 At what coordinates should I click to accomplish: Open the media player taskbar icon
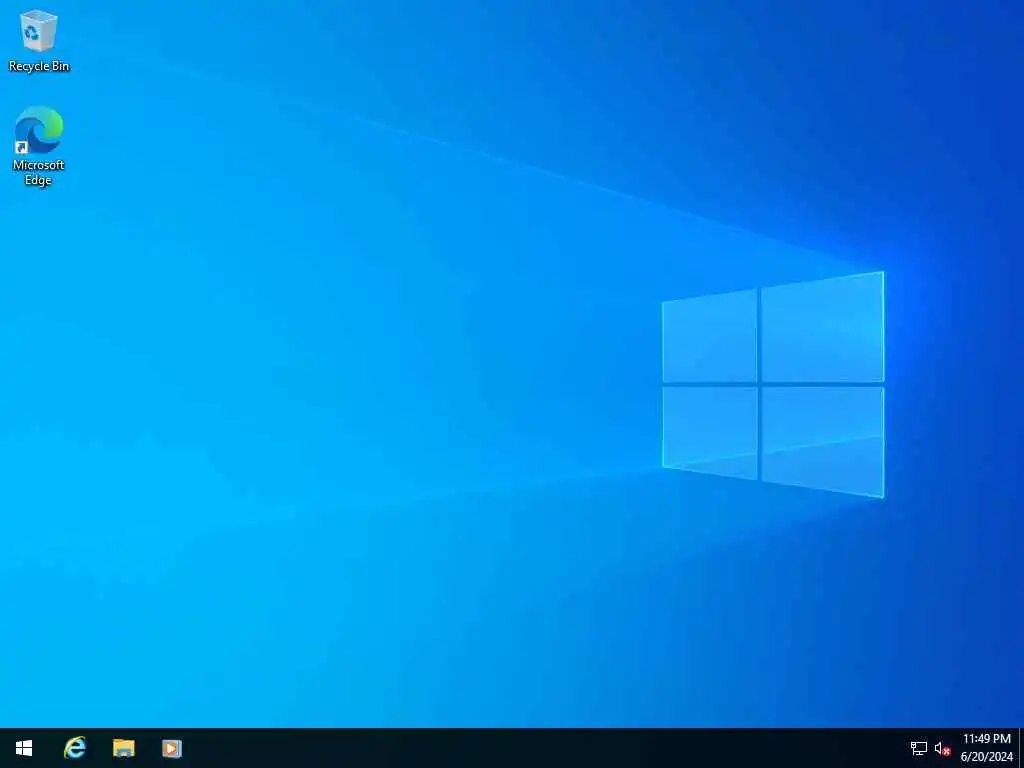coord(172,748)
